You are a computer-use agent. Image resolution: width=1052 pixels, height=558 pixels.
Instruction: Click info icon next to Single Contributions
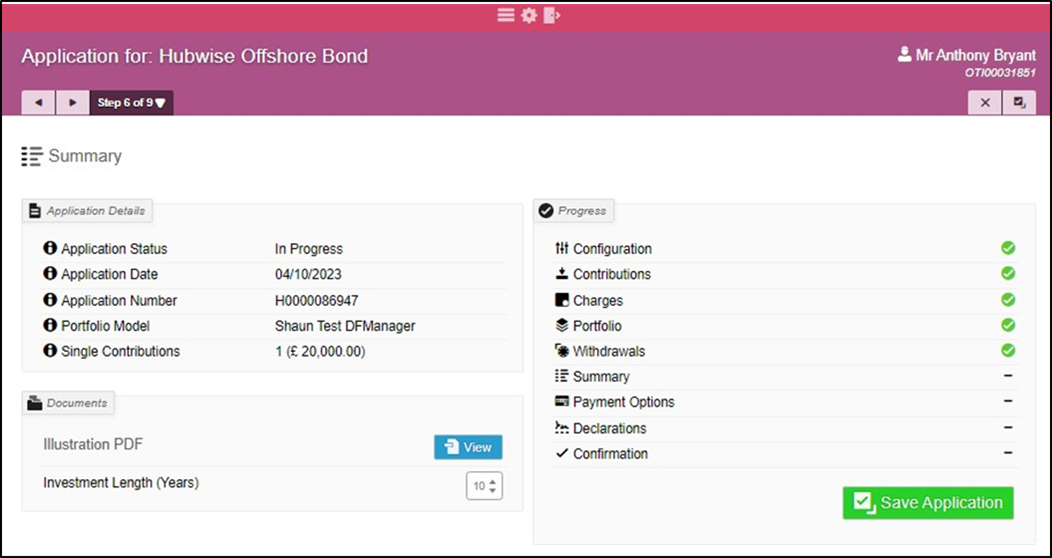pyautogui.click(x=49, y=351)
